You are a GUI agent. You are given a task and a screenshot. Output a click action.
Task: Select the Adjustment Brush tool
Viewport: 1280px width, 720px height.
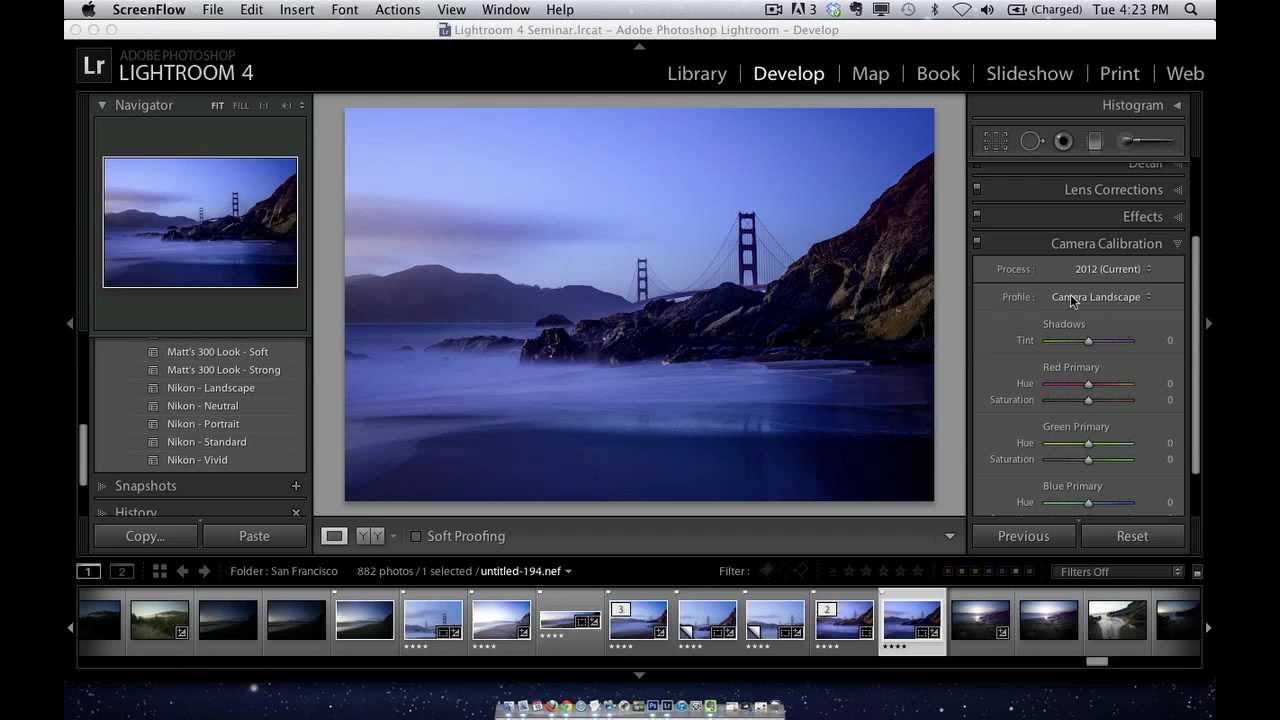click(1146, 141)
